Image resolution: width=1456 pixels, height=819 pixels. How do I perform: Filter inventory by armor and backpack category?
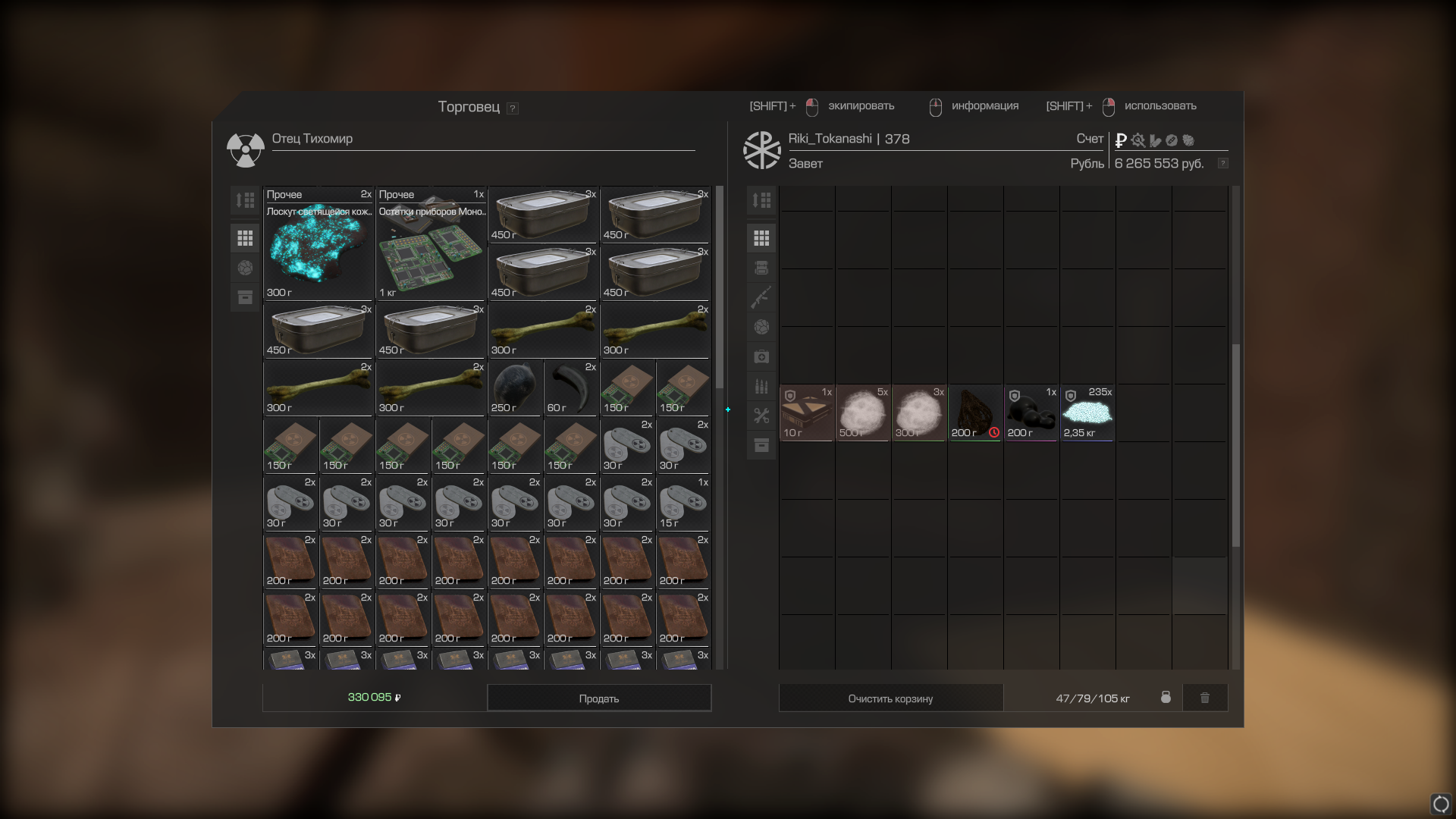coord(761,268)
